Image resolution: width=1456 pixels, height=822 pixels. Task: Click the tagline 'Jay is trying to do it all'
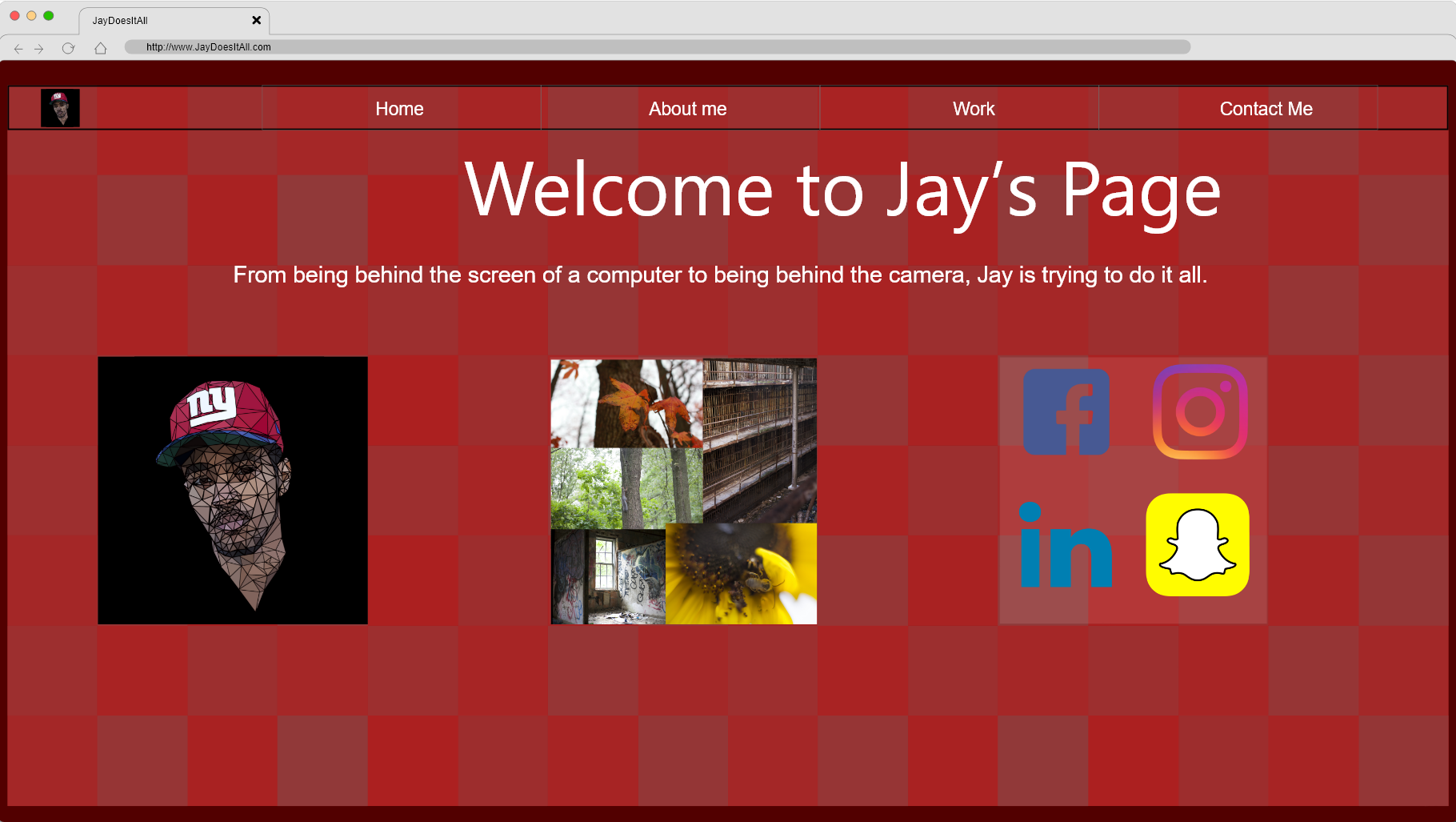coord(1092,275)
